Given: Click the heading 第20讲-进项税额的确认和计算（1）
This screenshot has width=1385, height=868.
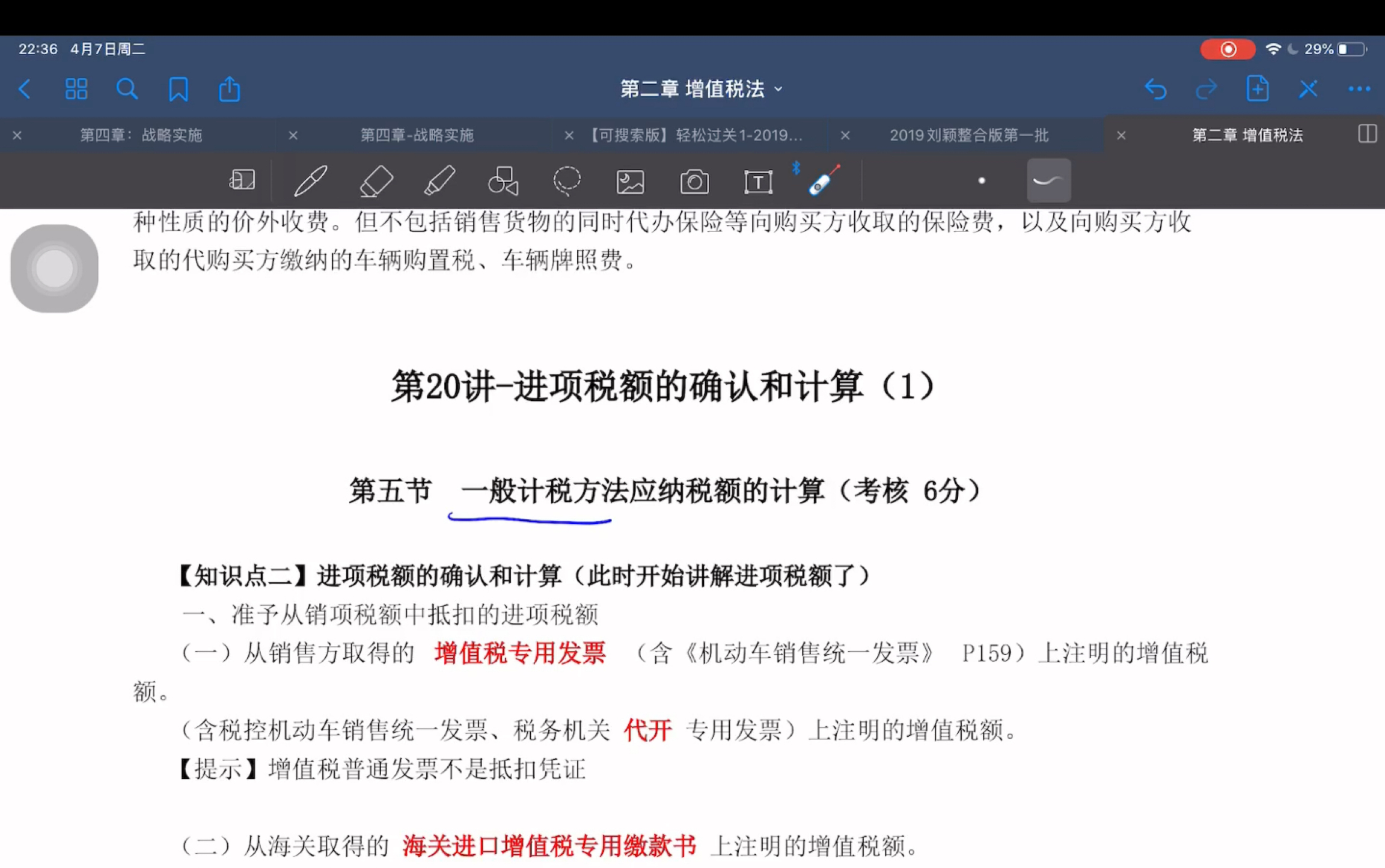Looking at the screenshot, I should [x=664, y=387].
